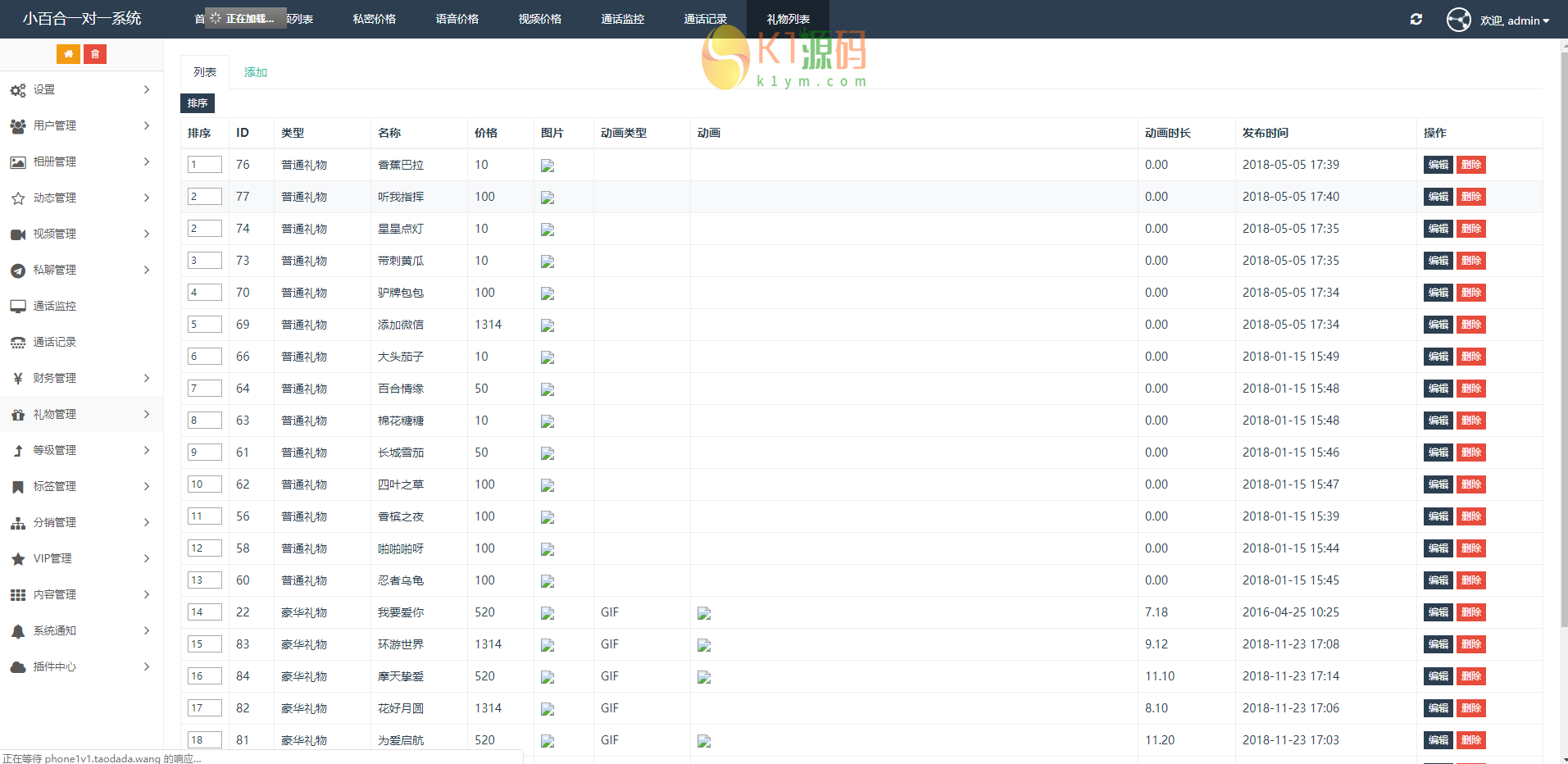Viewport: 1568px width, 764px height.
Task: Click the cloud icon for 插件中心
Action: tap(18, 667)
